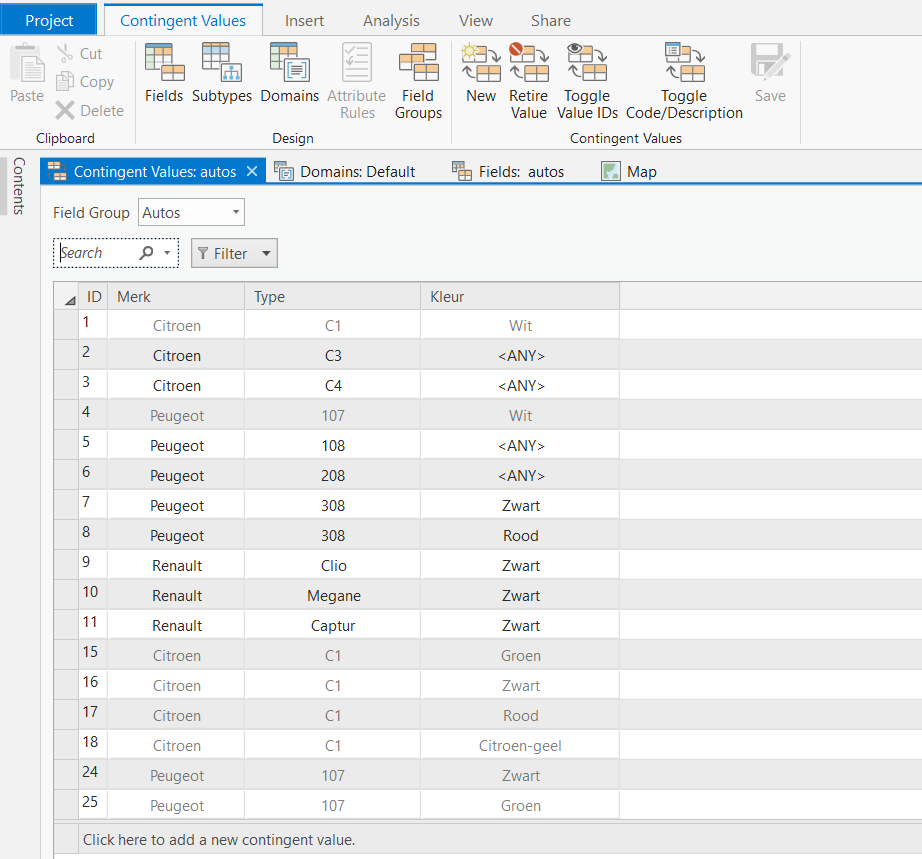Click the Citroen-geel color cell
Viewport: 922px width, 859px height.
point(520,745)
